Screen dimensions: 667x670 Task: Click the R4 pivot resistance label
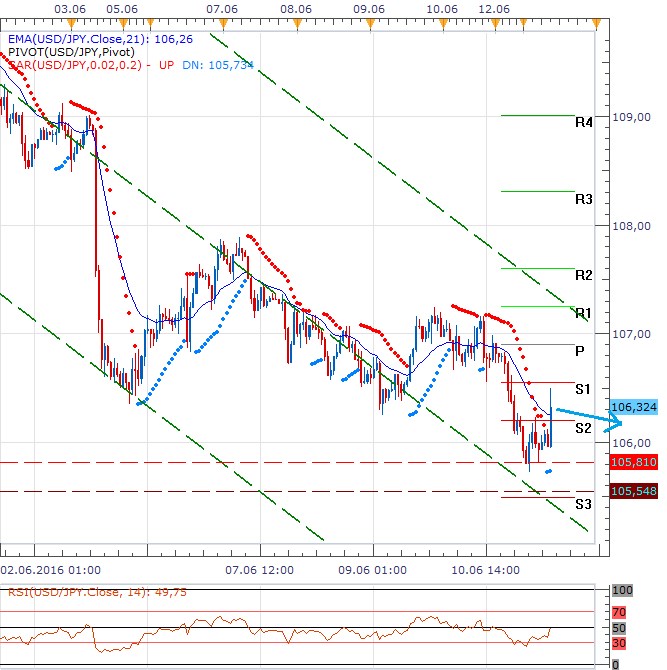point(584,122)
